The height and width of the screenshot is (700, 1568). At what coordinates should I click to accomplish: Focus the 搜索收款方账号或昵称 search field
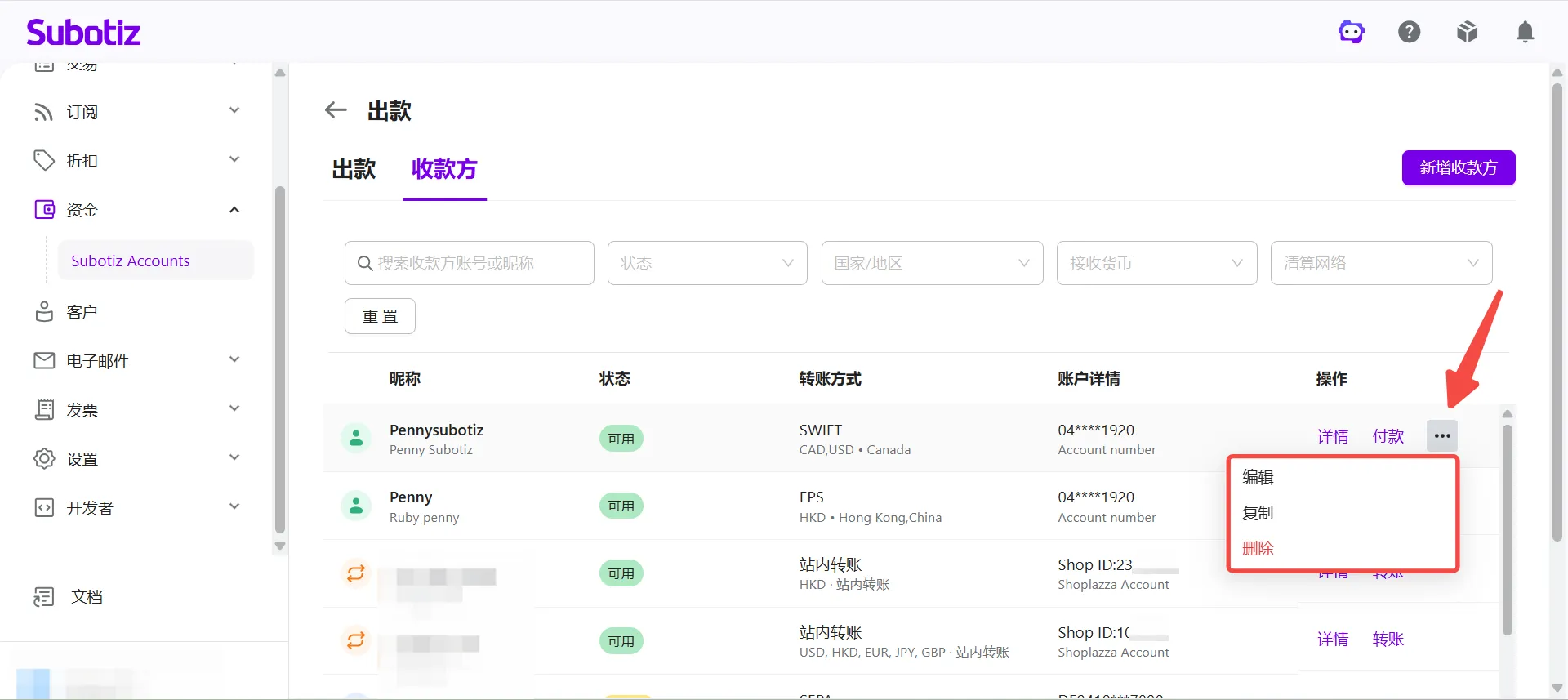click(x=470, y=263)
